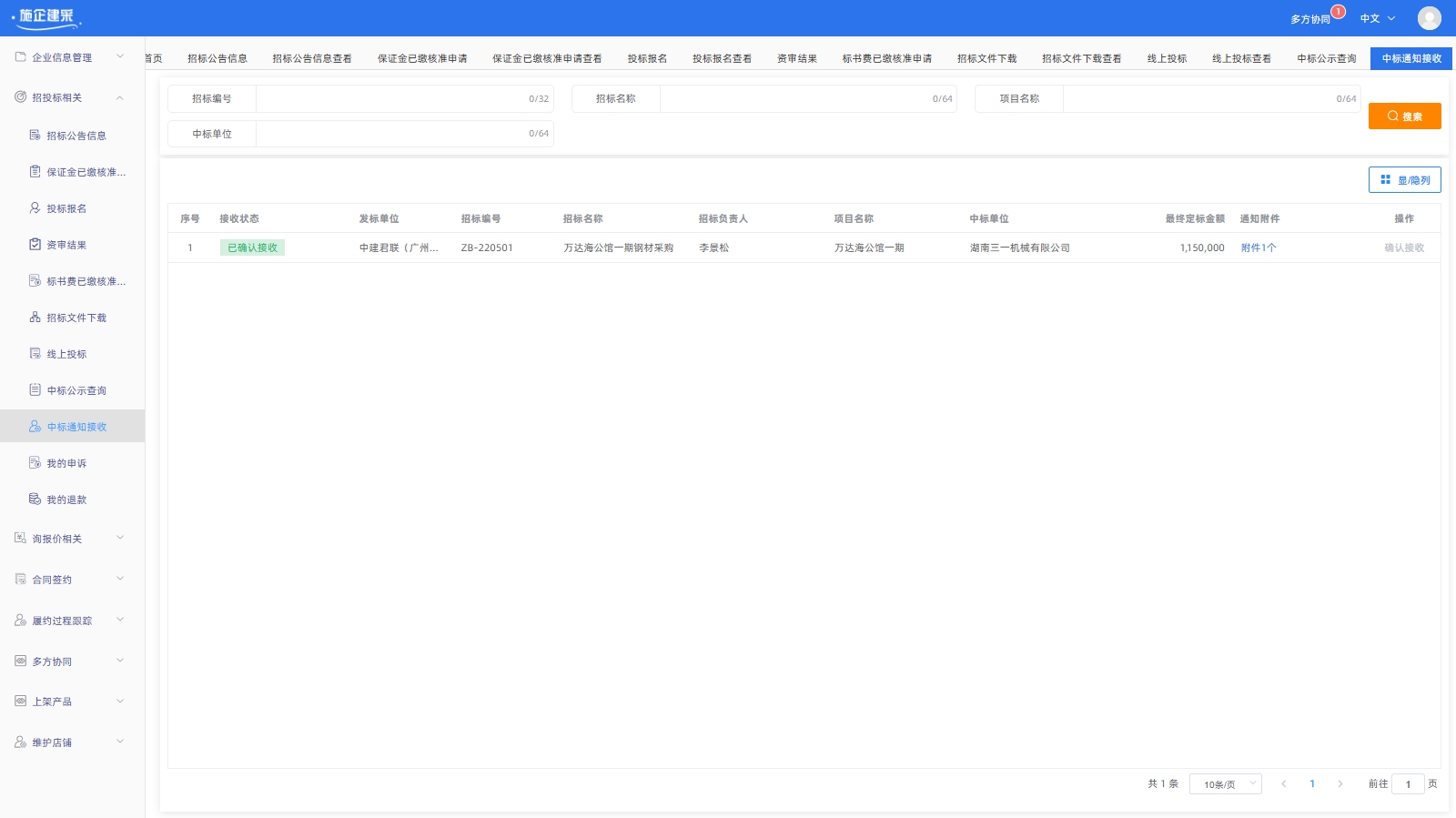Click the 中标通知接收 sidebar icon
Viewport: 1456px width, 818px height.
coord(35,426)
